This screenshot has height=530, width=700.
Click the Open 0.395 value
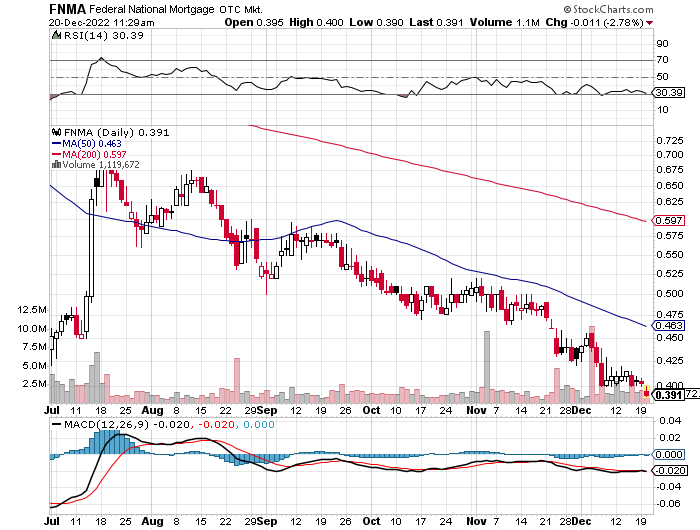[x=254, y=22]
